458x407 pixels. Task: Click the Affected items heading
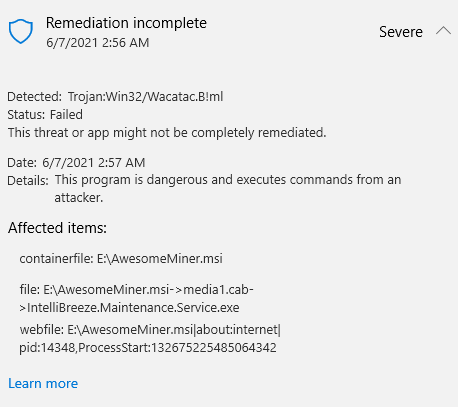coord(57,228)
